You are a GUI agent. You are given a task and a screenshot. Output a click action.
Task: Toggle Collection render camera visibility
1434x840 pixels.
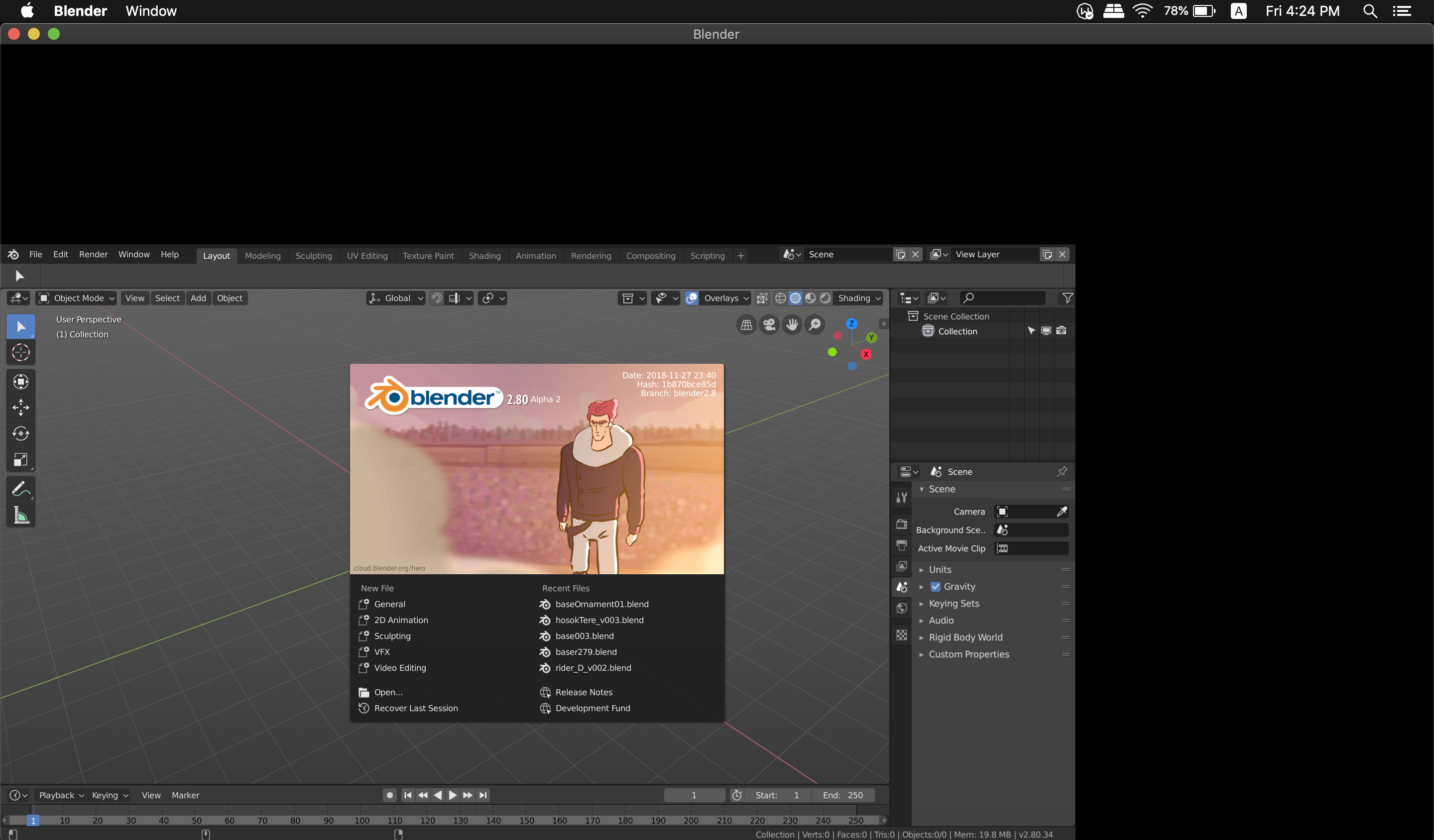point(1061,330)
